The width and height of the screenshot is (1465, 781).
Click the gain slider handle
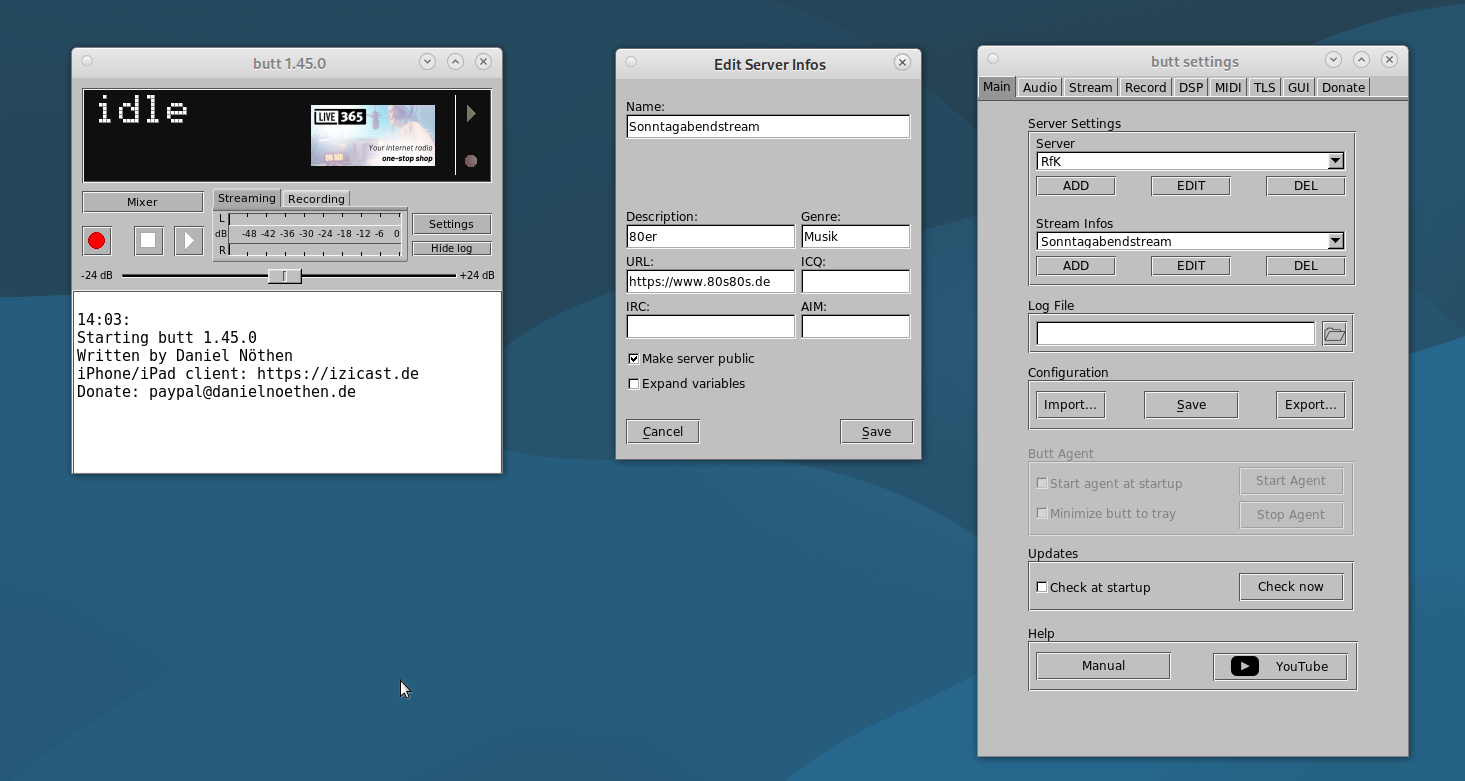click(285, 276)
